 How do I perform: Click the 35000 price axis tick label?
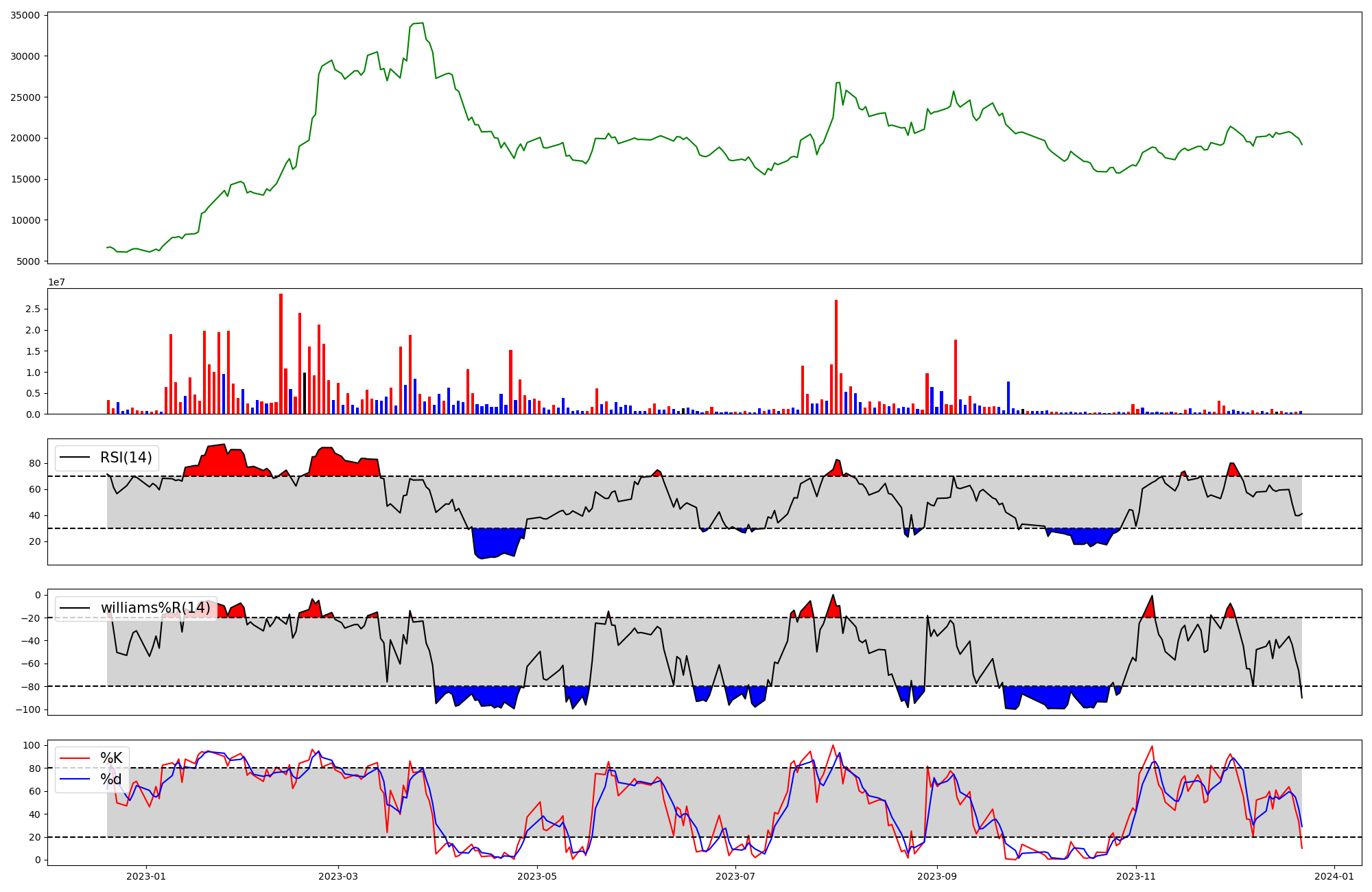pos(25,15)
